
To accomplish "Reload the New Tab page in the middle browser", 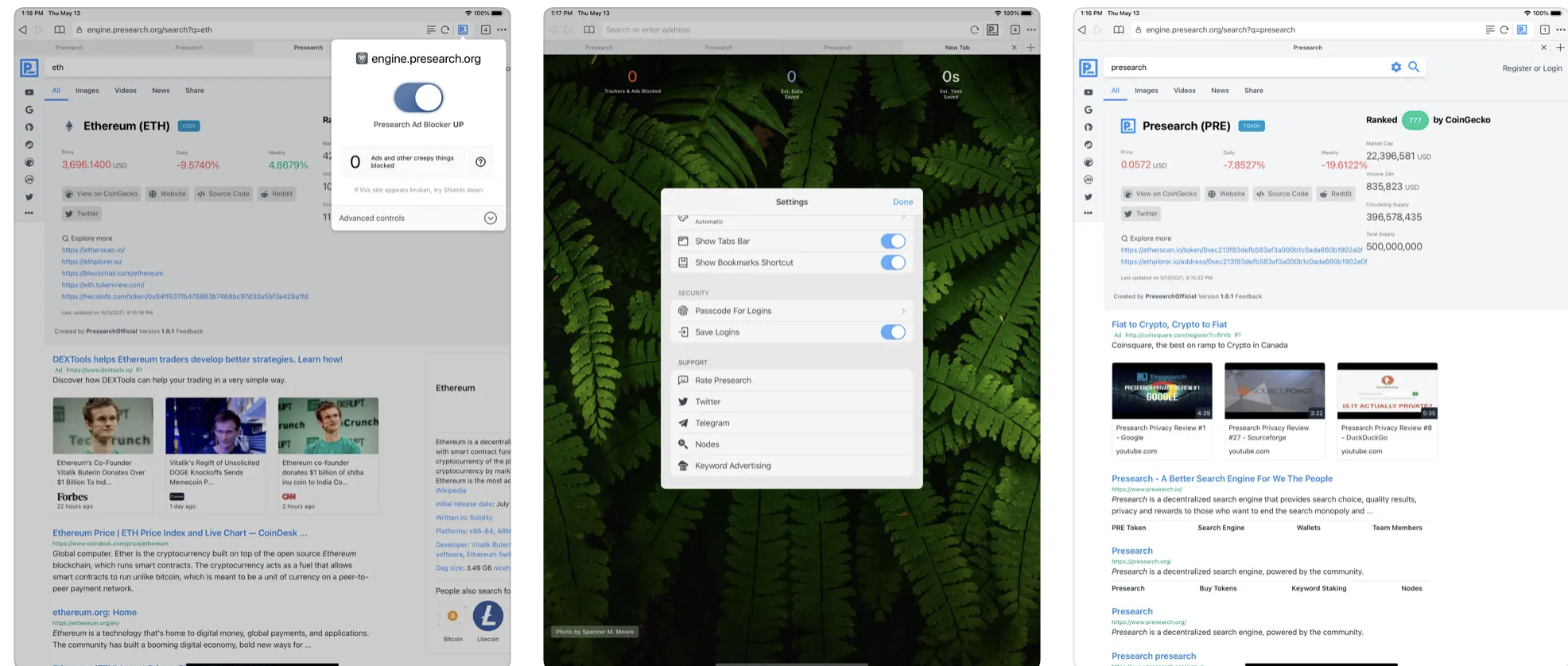I will point(974,30).
